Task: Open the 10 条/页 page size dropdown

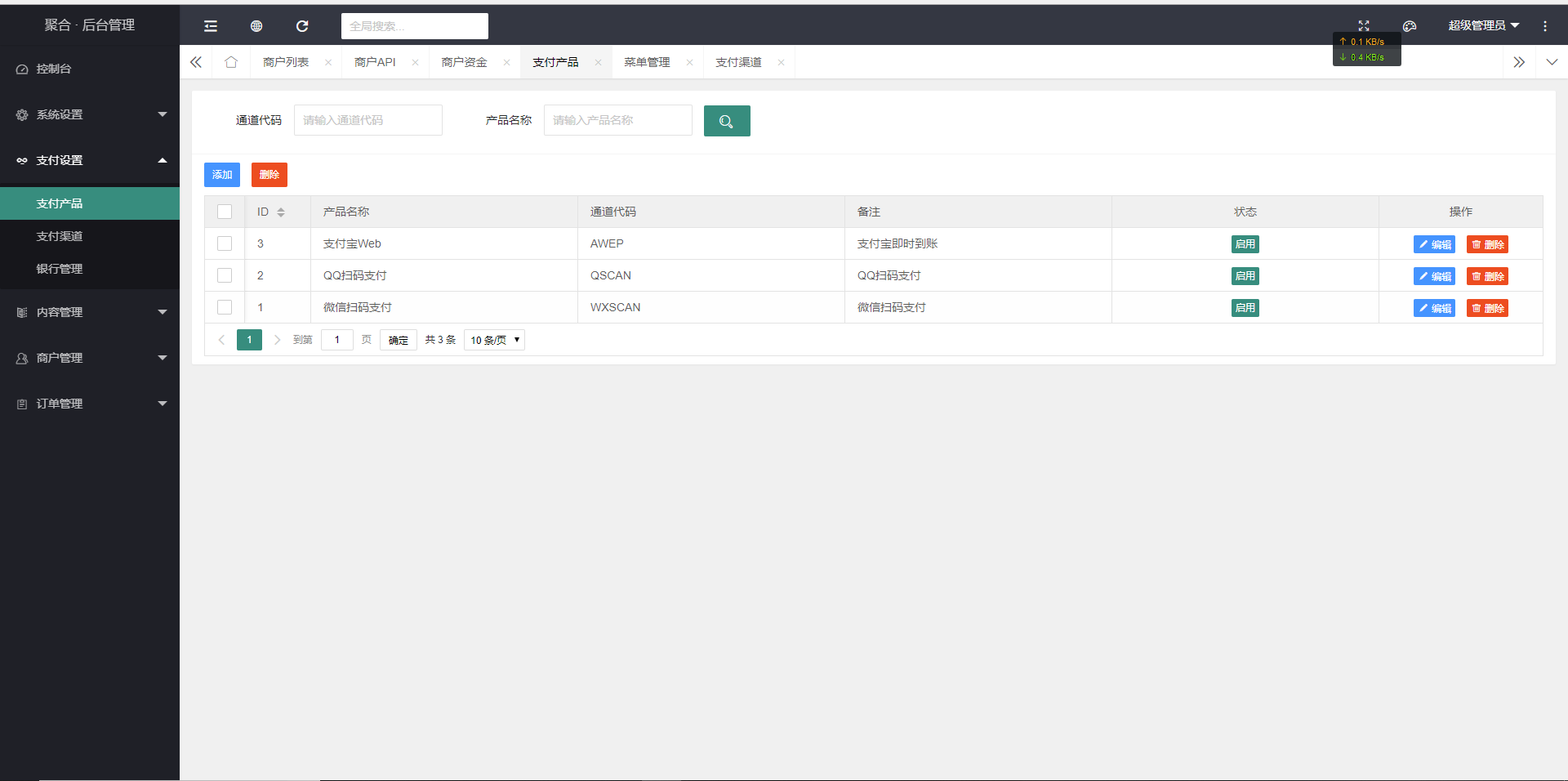Action: 494,340
